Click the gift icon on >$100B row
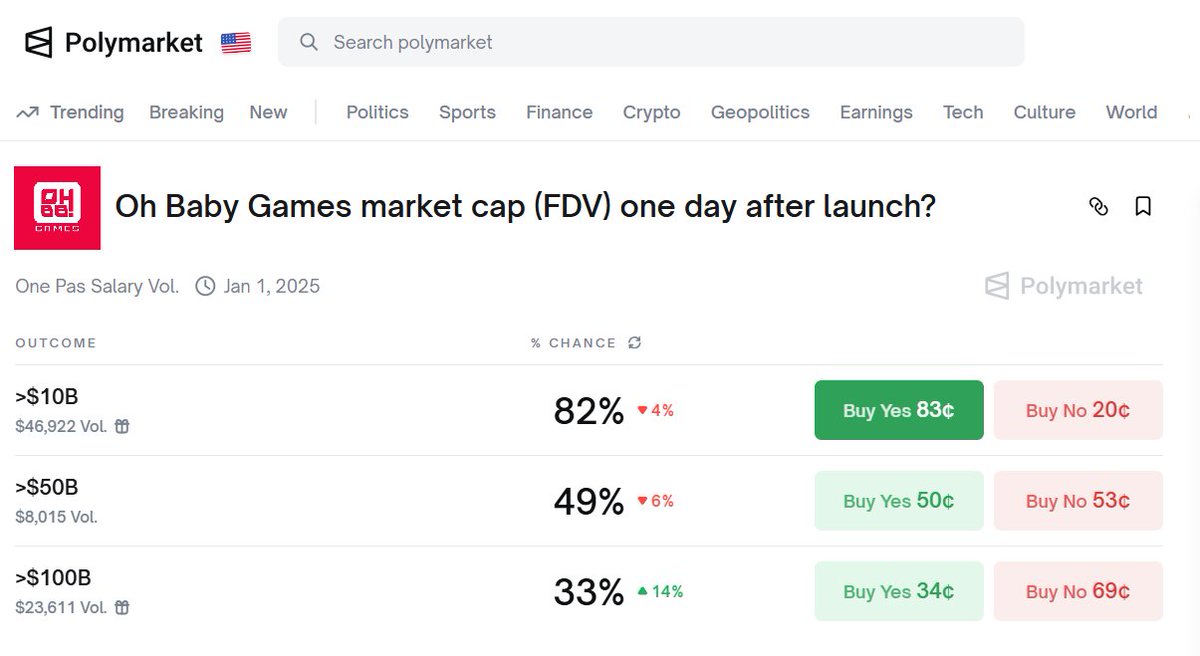This screenshot has width=1200, height=656. click(x=122, y=607)
